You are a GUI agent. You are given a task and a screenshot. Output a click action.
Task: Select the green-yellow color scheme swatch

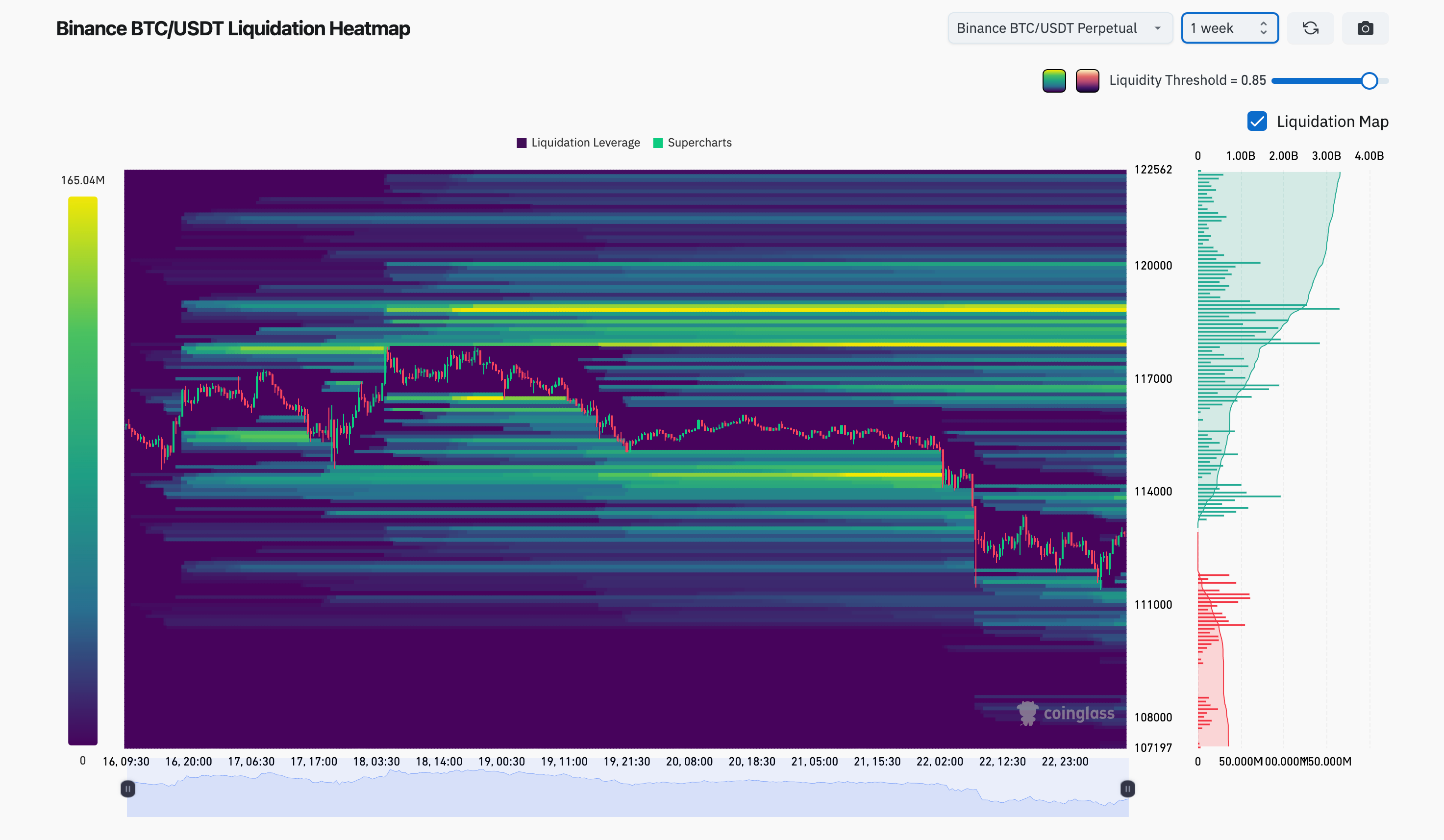1053,81
